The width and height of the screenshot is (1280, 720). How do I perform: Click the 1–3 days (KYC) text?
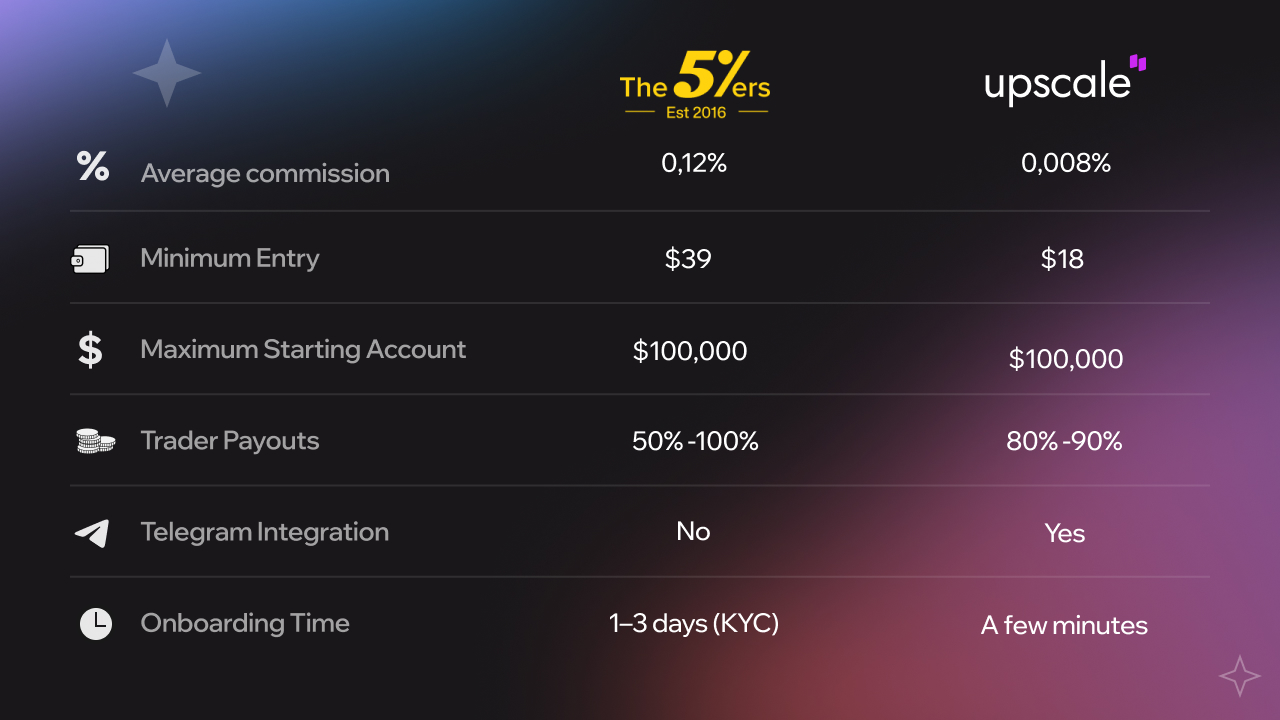tap(694, 624)
